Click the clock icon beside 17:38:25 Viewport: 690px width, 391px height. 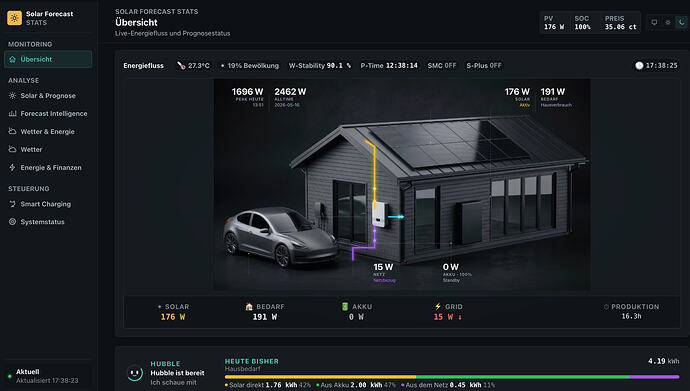click(639, 66)
